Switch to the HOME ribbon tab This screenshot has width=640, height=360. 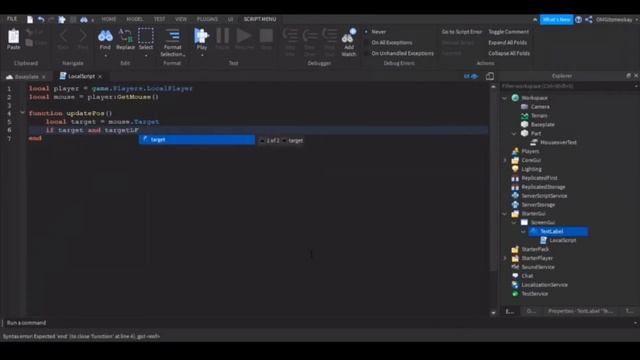tap(109, 19)
